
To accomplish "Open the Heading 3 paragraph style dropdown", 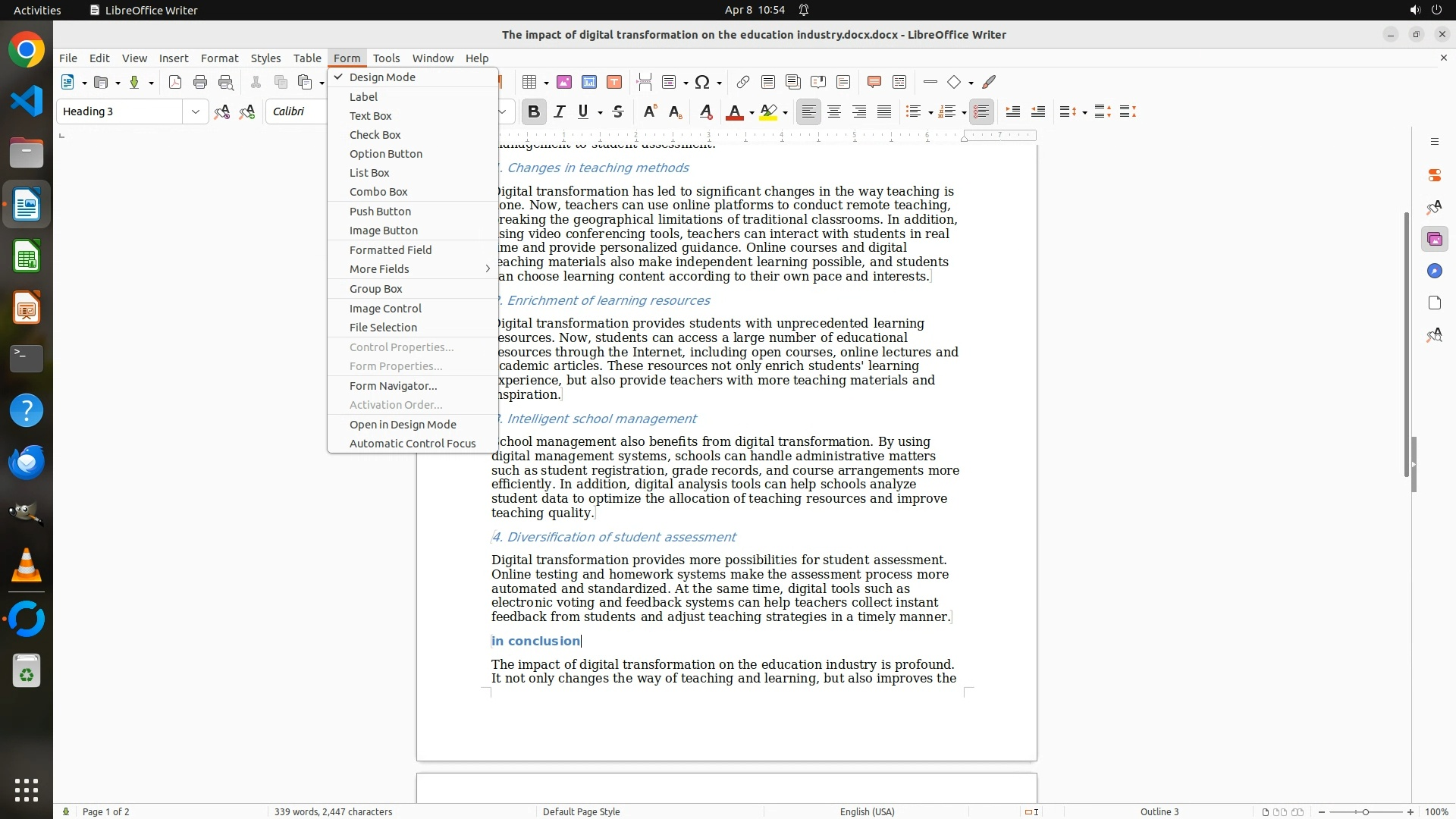I will (196, 112).
